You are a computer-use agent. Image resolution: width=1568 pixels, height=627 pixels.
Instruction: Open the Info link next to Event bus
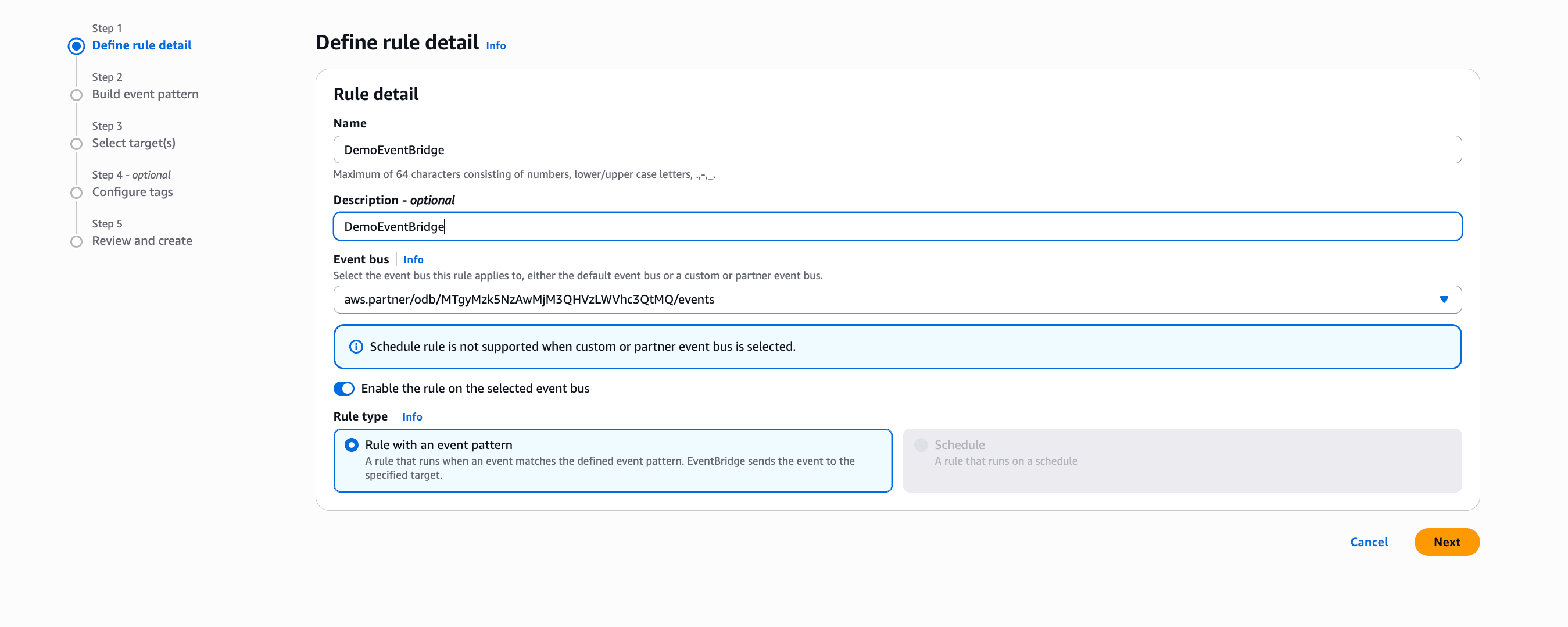(413, 259)
